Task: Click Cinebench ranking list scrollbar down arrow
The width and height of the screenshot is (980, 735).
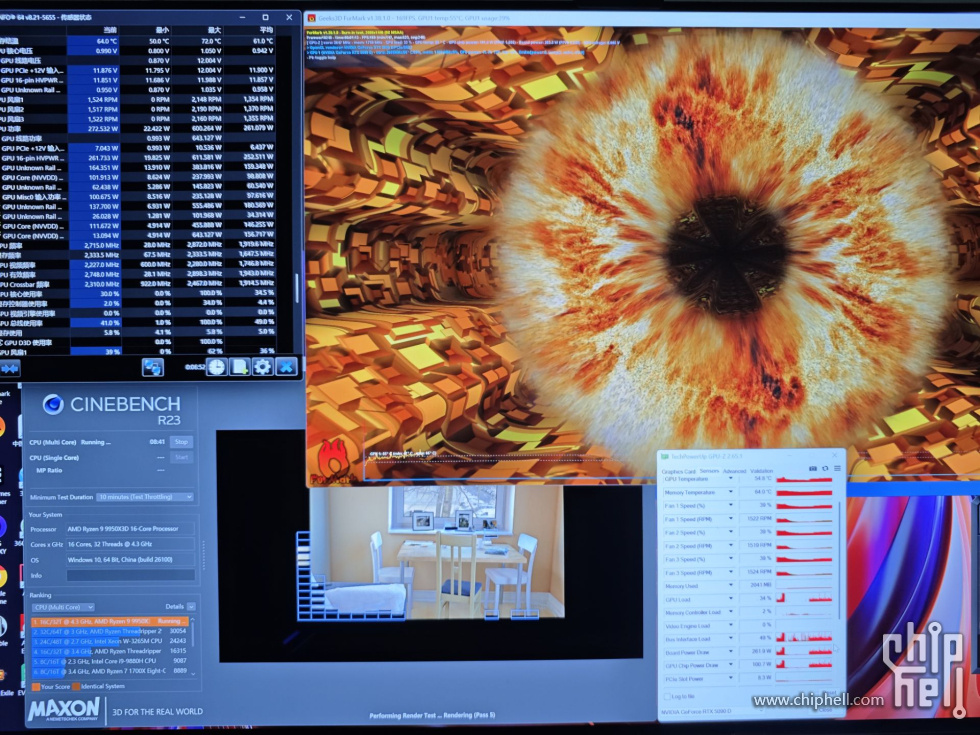Action: pos(192,674)
